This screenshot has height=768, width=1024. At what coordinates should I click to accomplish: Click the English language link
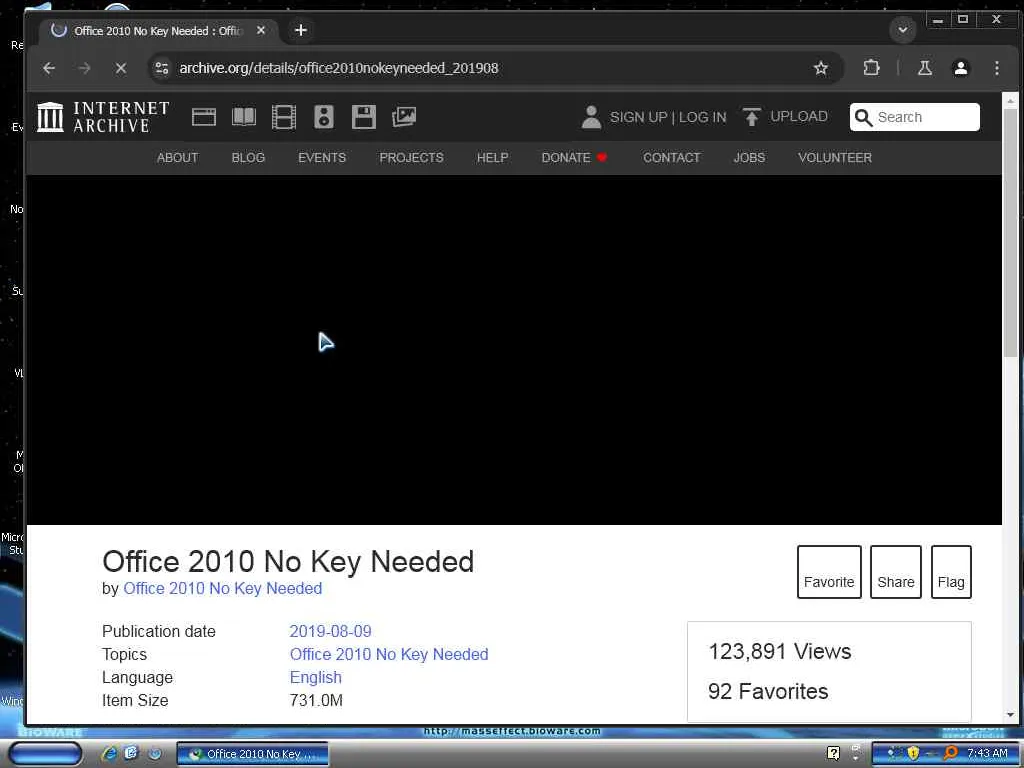pyautogui.click(x=315, y=677)
